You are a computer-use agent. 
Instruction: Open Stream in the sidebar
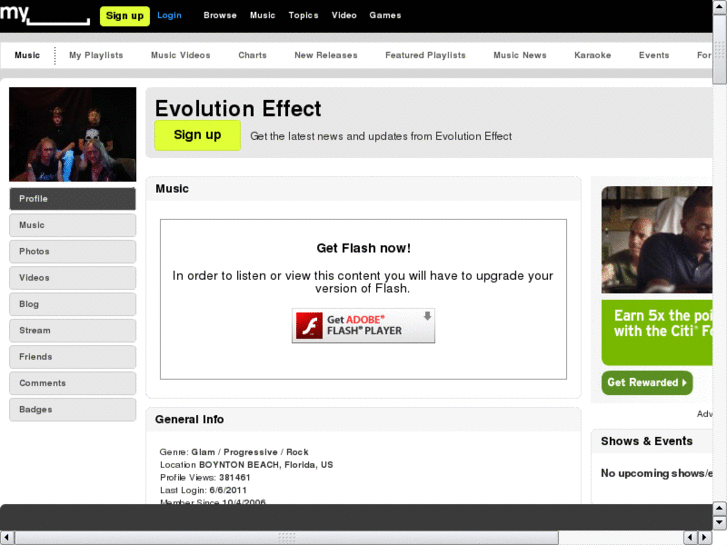point(72,331)
